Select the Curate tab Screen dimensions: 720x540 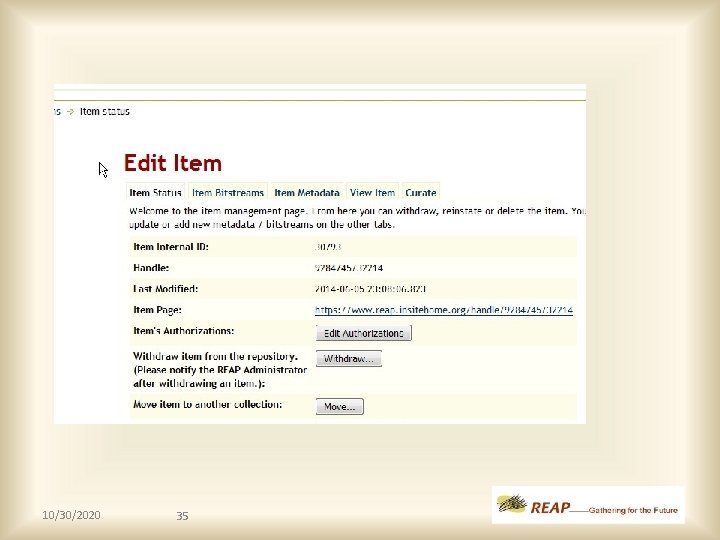click(421, 192)
